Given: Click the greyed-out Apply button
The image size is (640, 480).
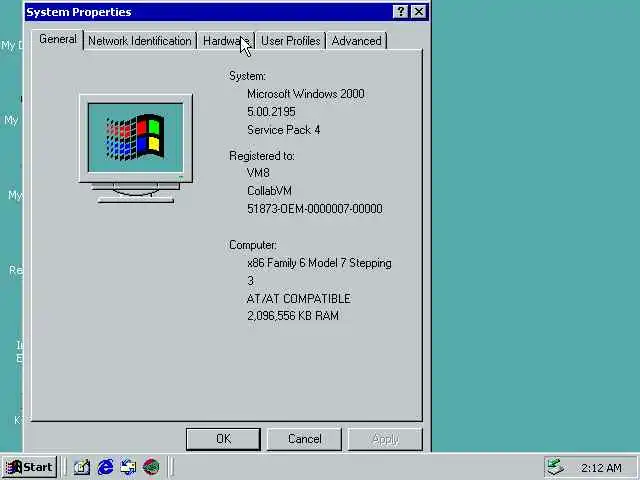Looking at the screenshot, I should click(385, 439).
